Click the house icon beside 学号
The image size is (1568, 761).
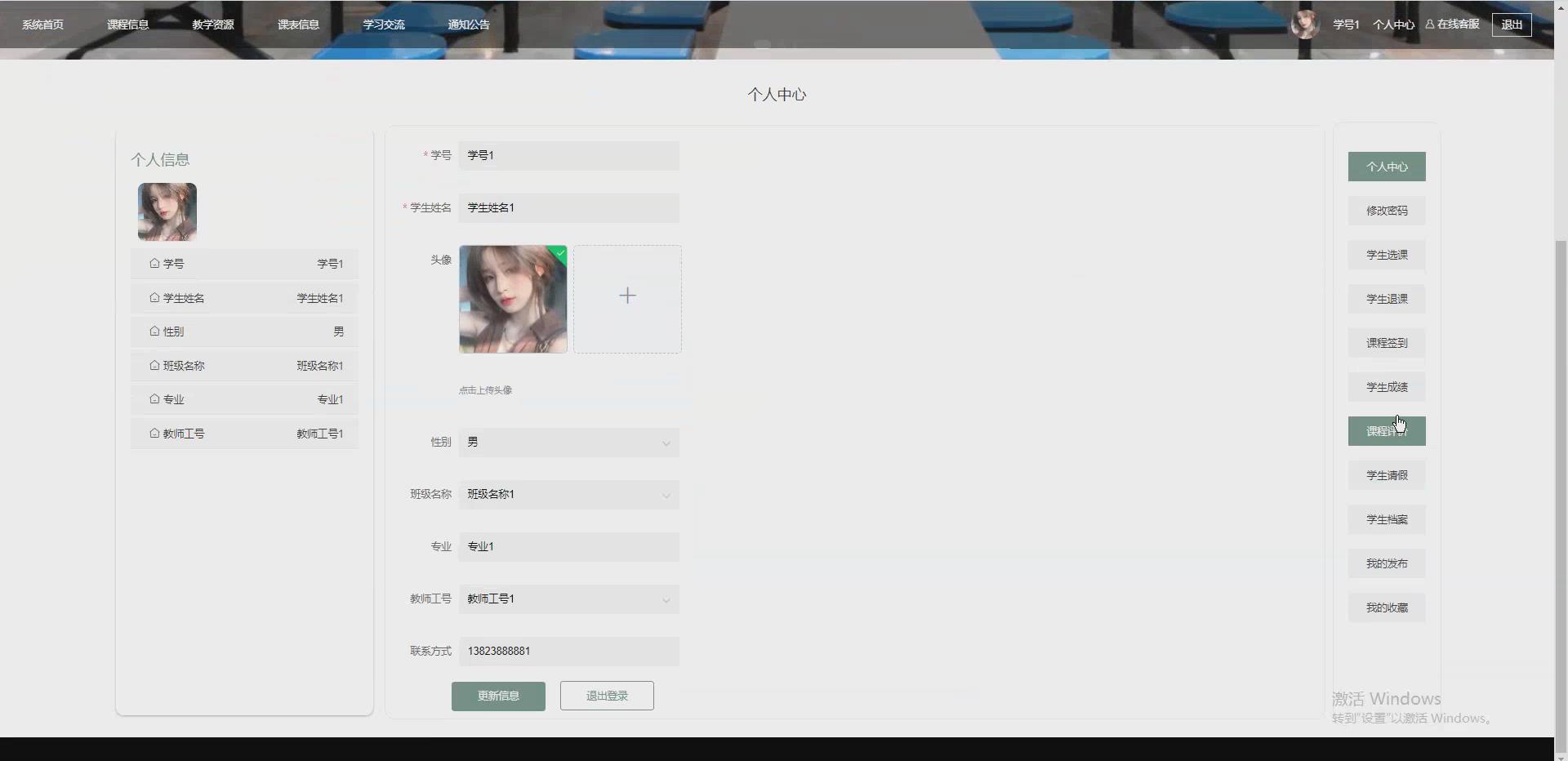click(154, 263)
